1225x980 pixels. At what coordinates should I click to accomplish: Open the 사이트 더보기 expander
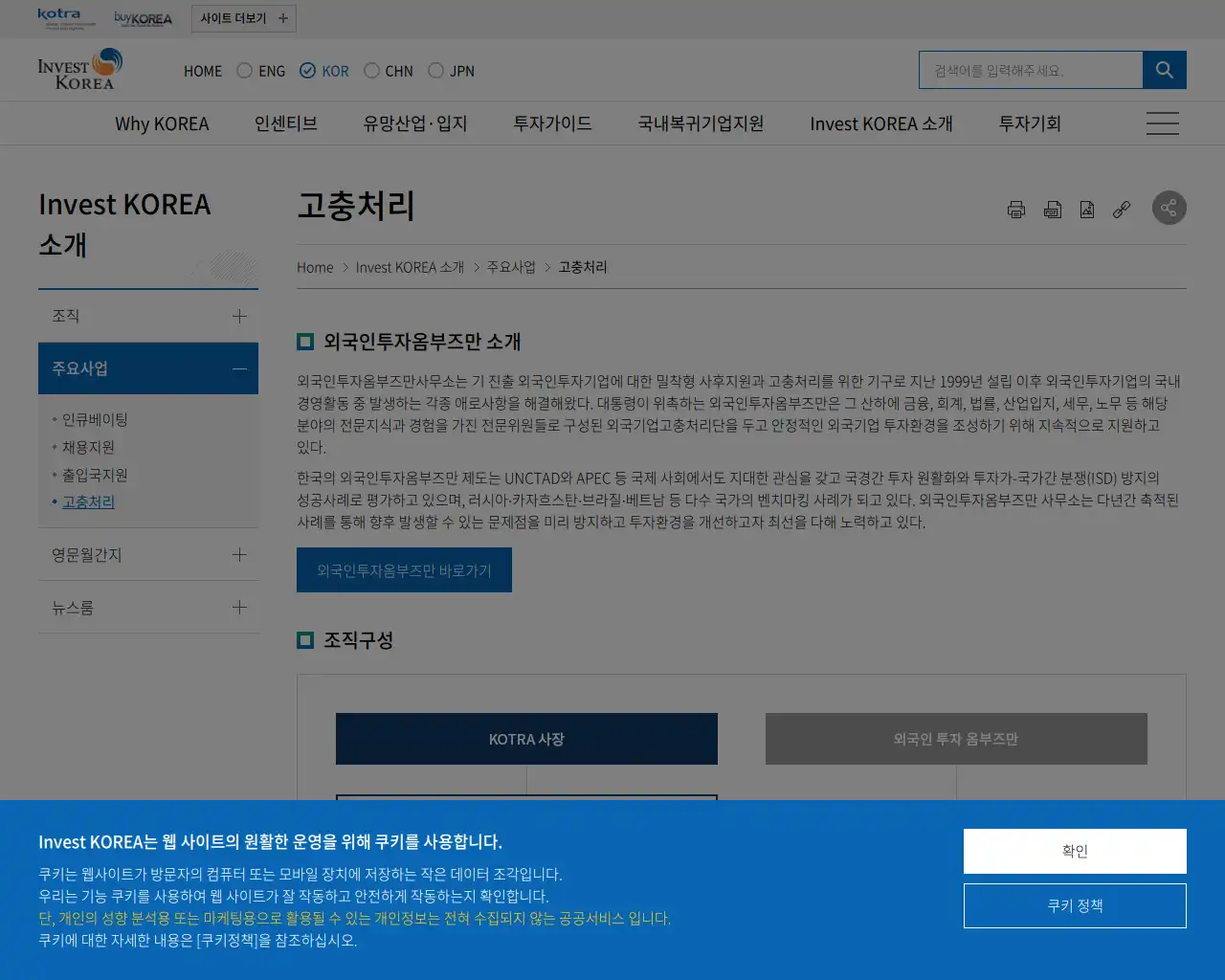click(x=243, y=17)
